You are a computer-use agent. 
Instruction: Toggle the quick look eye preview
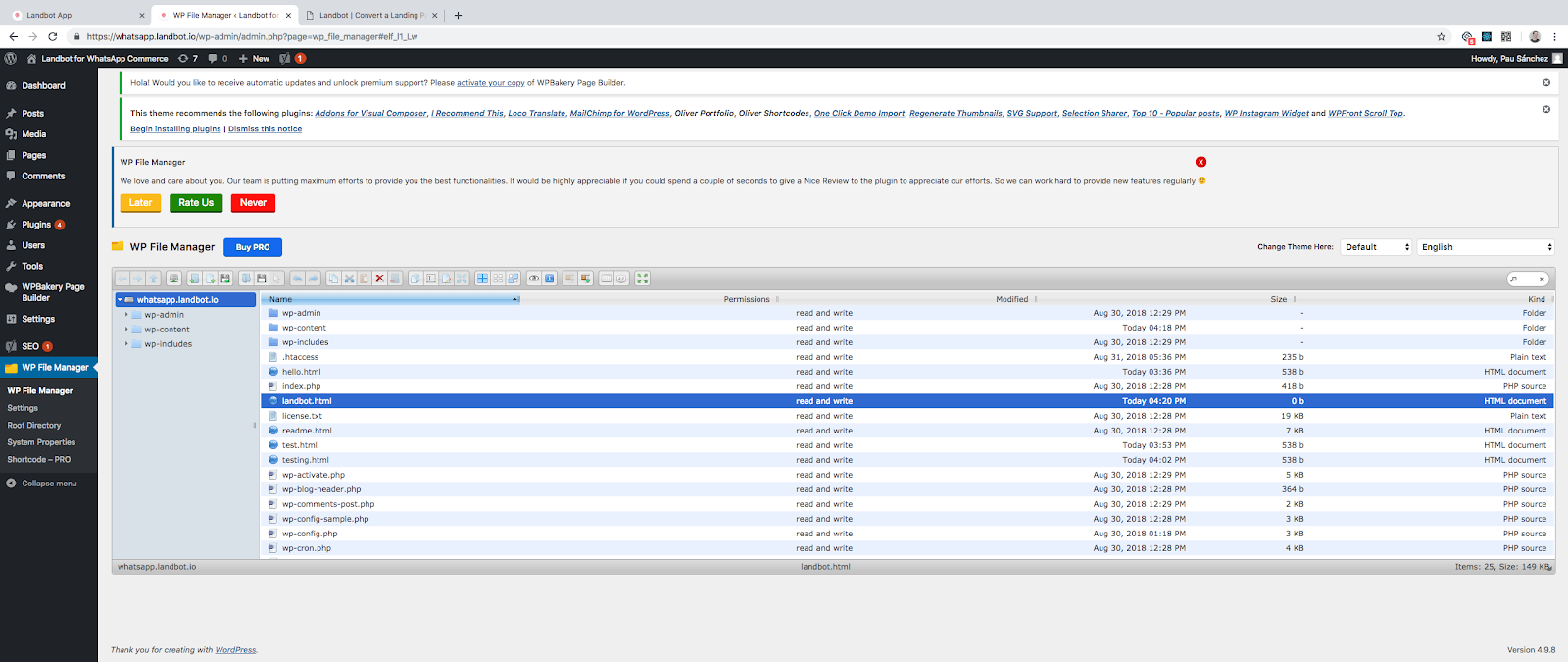[533, 279]
